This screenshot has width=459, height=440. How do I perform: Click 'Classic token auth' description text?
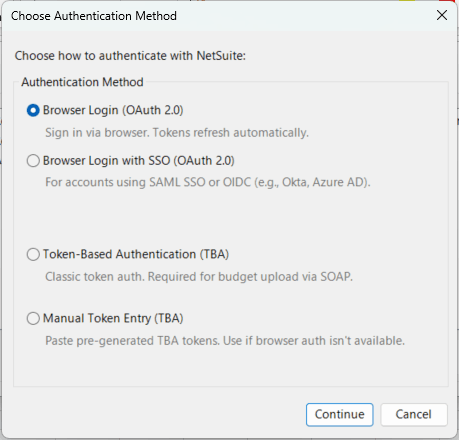(199, 277)
